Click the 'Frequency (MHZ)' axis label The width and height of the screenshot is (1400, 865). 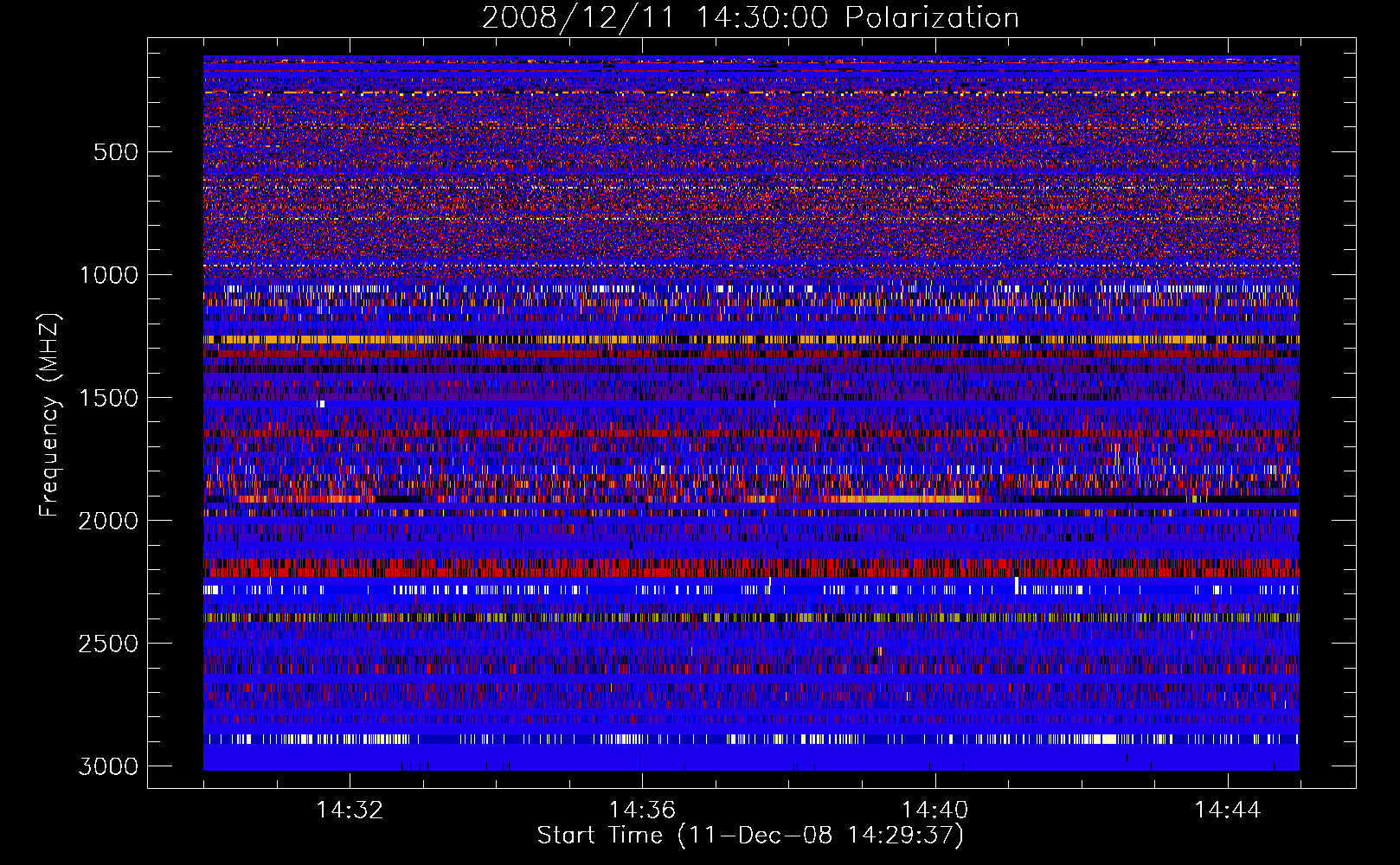tap(49, 415)
